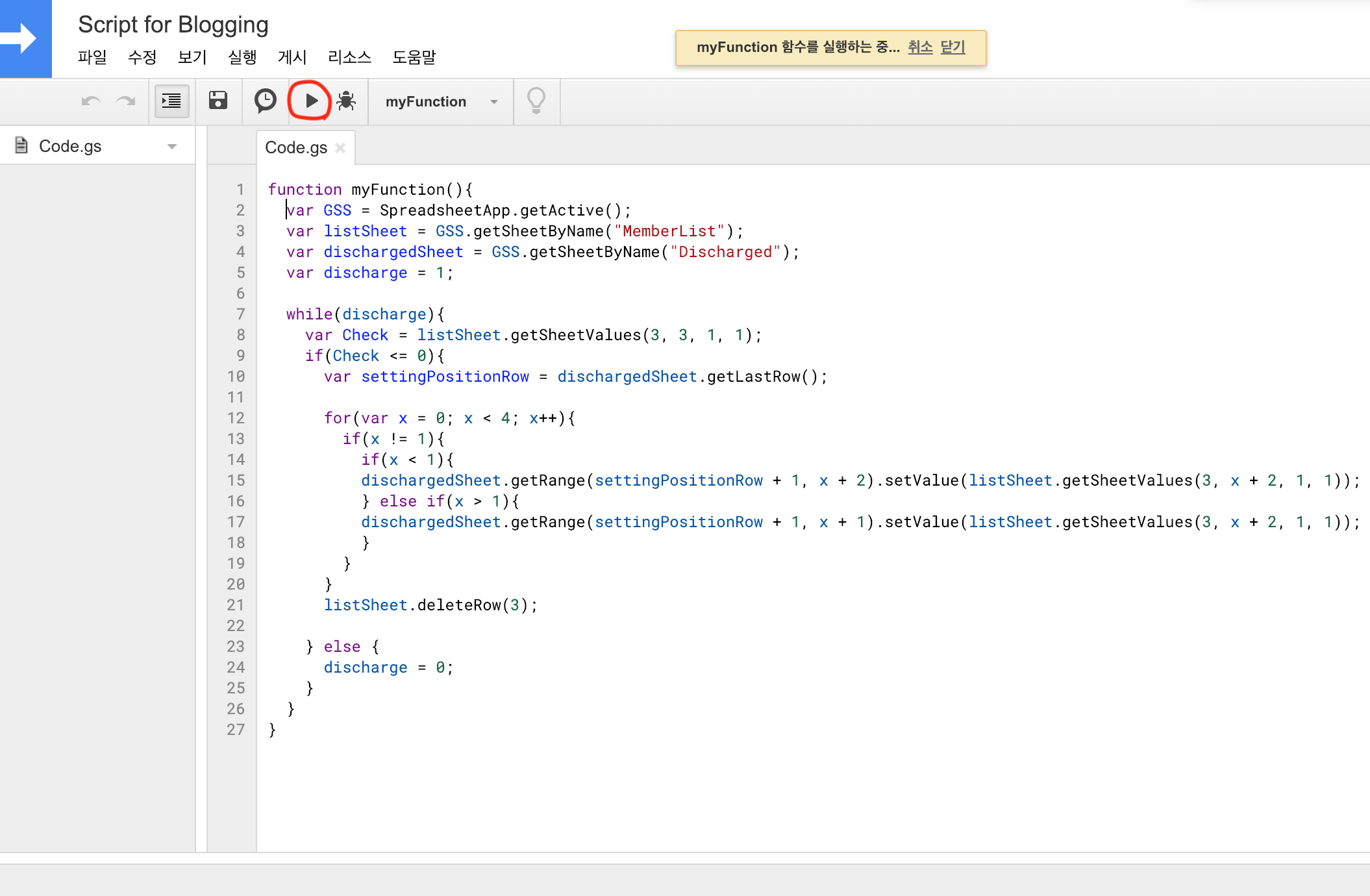The height and width of the screenshot is (896, 1370).
Task: Click the project title Script for Blogging
Action: pos(173,25)
